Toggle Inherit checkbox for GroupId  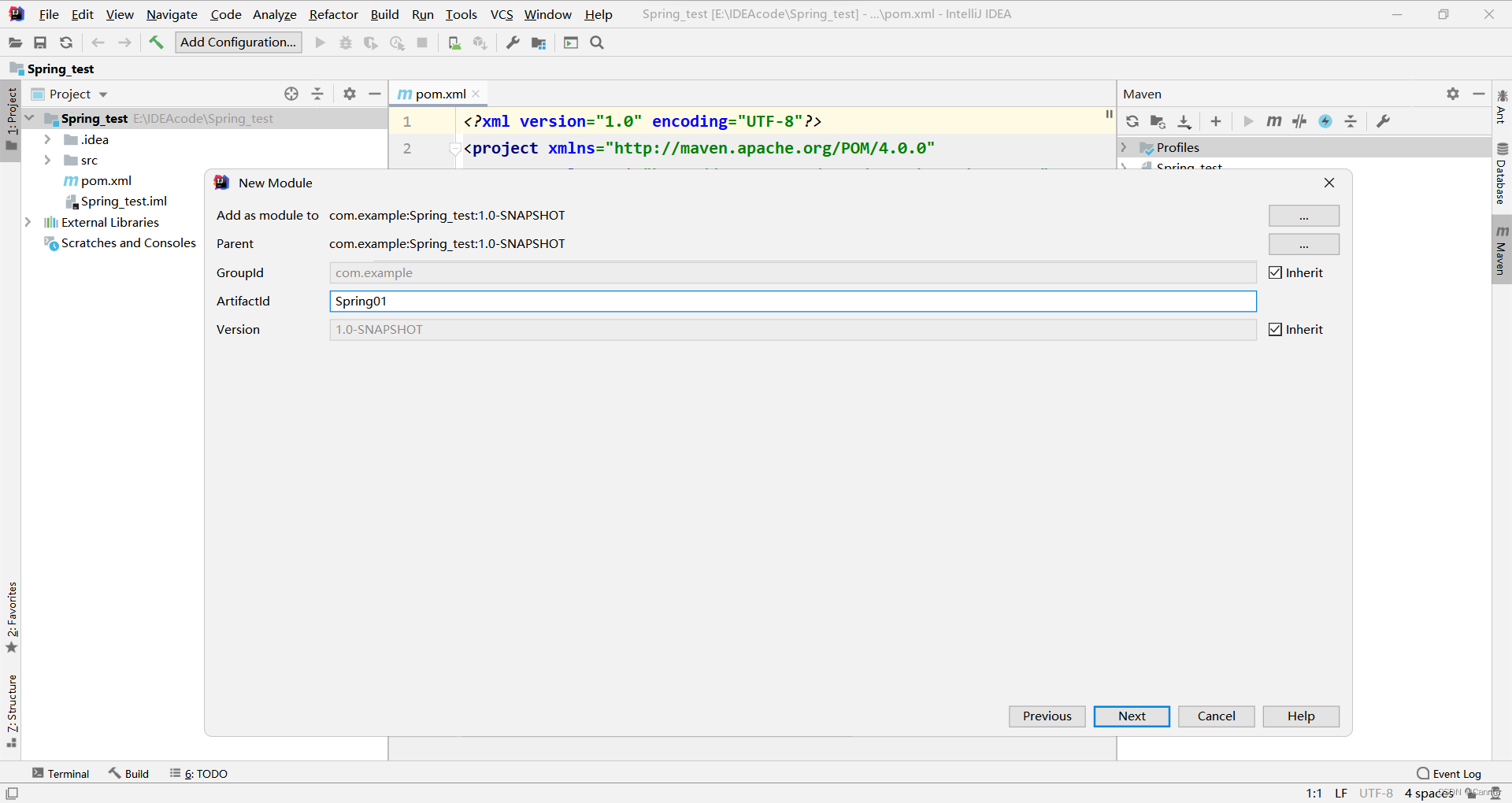tap(1276, 272)
